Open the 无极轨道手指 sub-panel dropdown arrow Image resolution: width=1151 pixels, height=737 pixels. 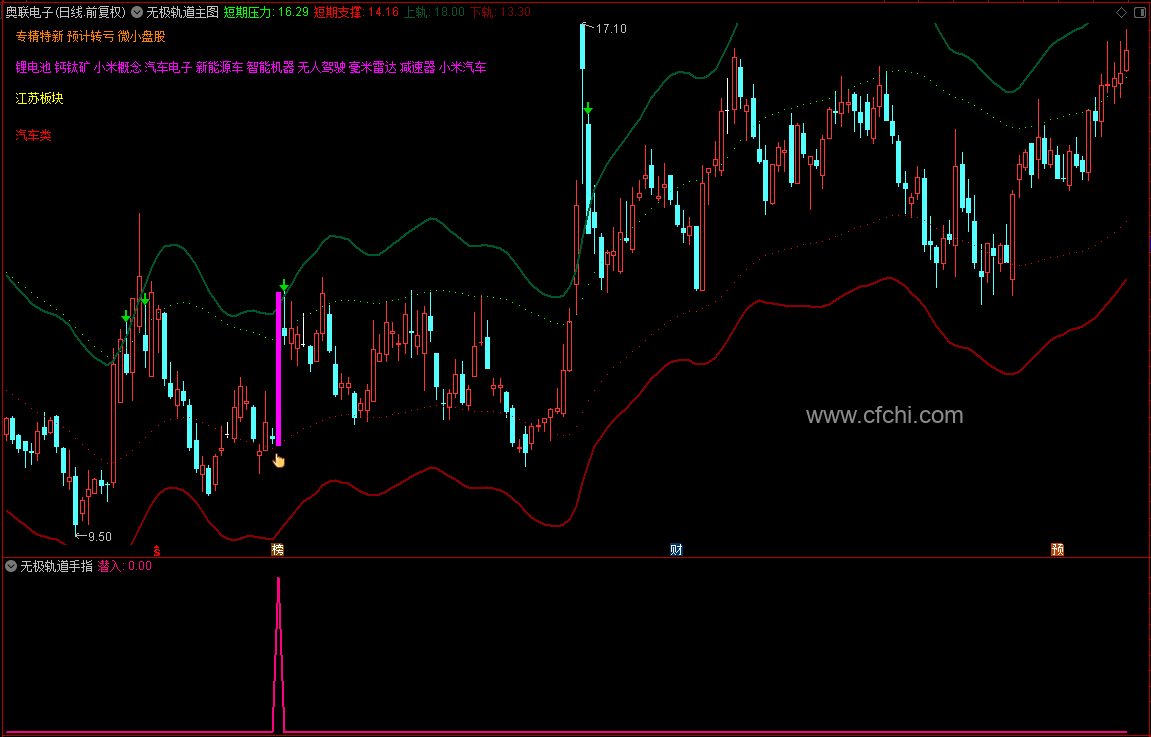click(11, 566)
